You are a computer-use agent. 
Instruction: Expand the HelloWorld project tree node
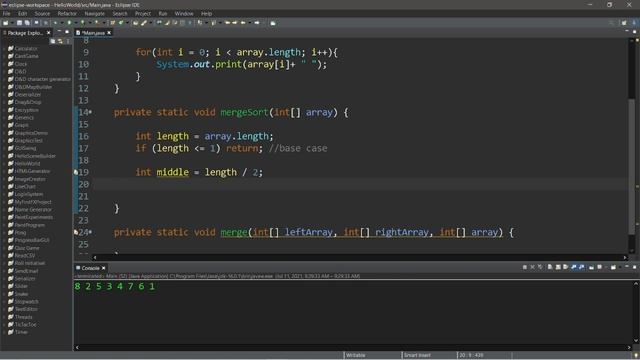click(x=4, y=164)
